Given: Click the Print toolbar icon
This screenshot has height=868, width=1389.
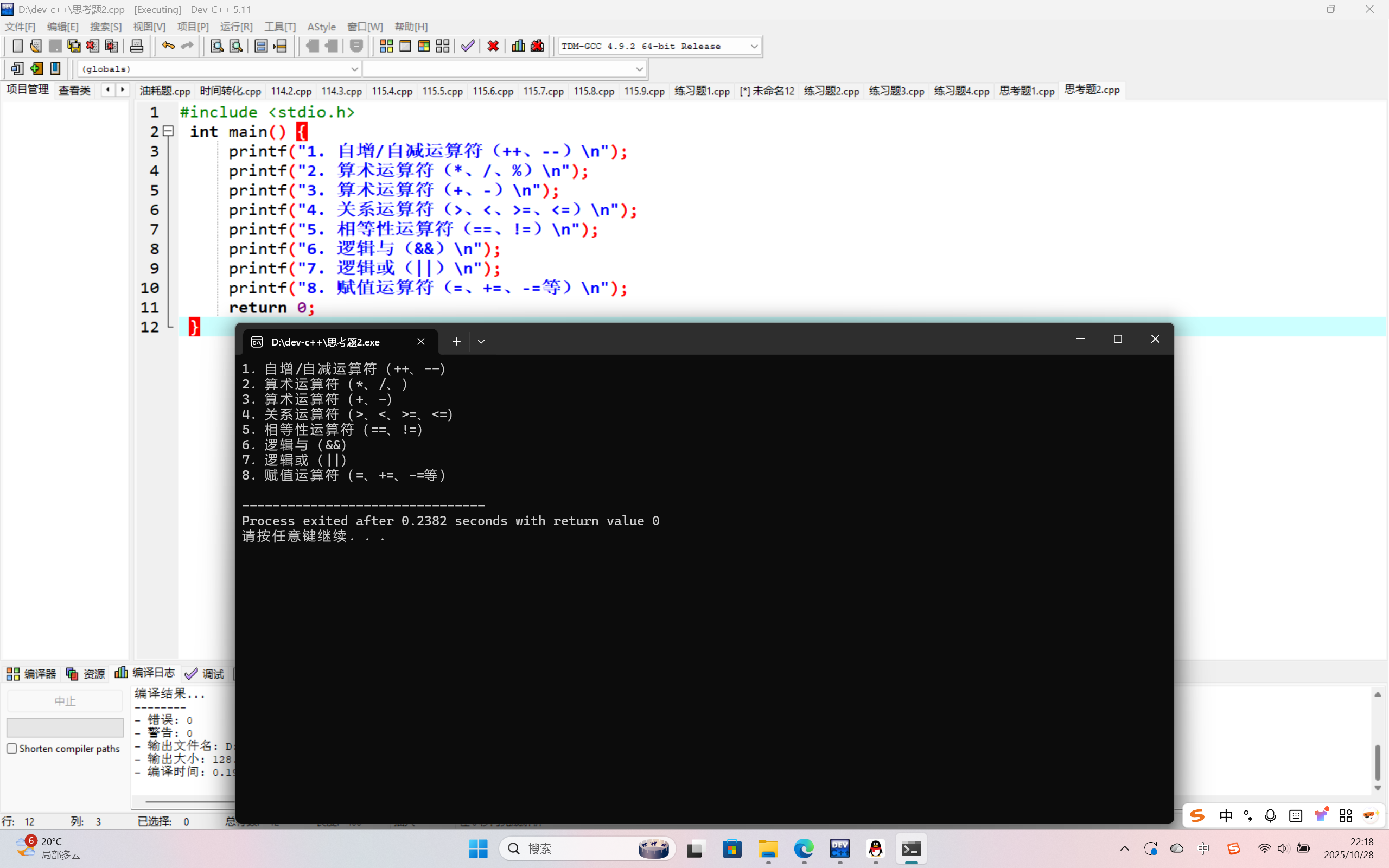Looking at the screenshot, I should 137,46.
